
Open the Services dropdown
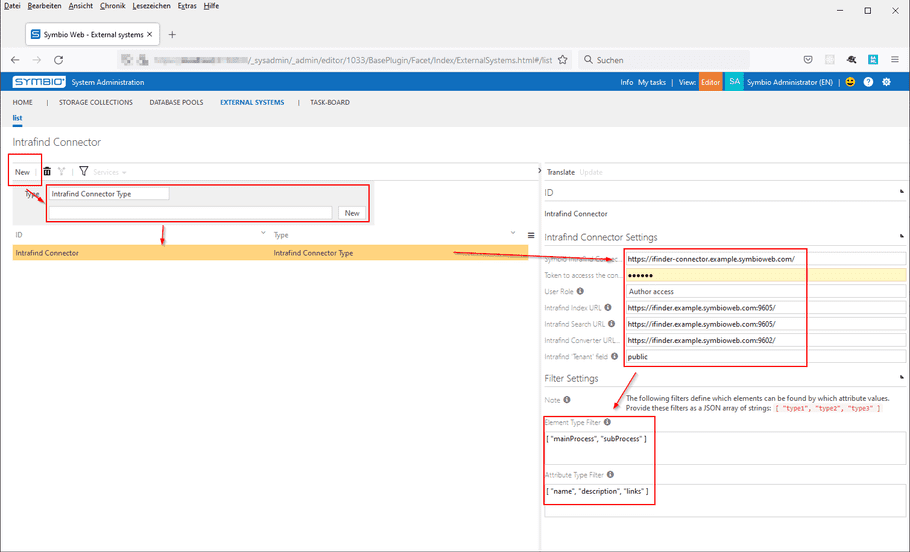coord(110,172)
